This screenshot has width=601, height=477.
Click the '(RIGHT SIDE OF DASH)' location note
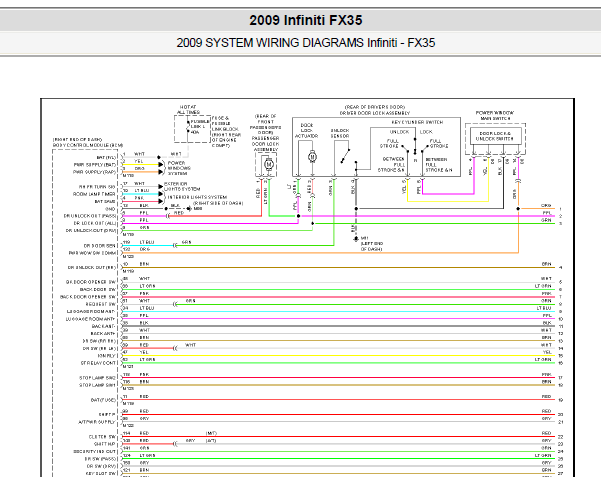(218, 203)
